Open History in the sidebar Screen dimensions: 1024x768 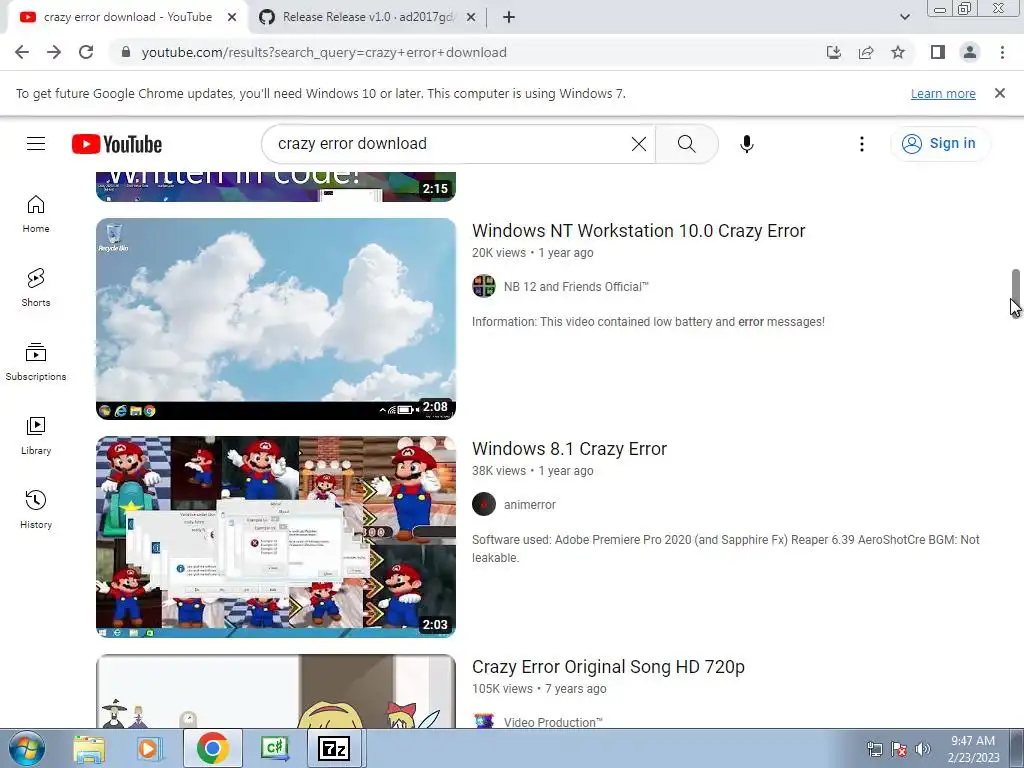[x=36, y=509]
